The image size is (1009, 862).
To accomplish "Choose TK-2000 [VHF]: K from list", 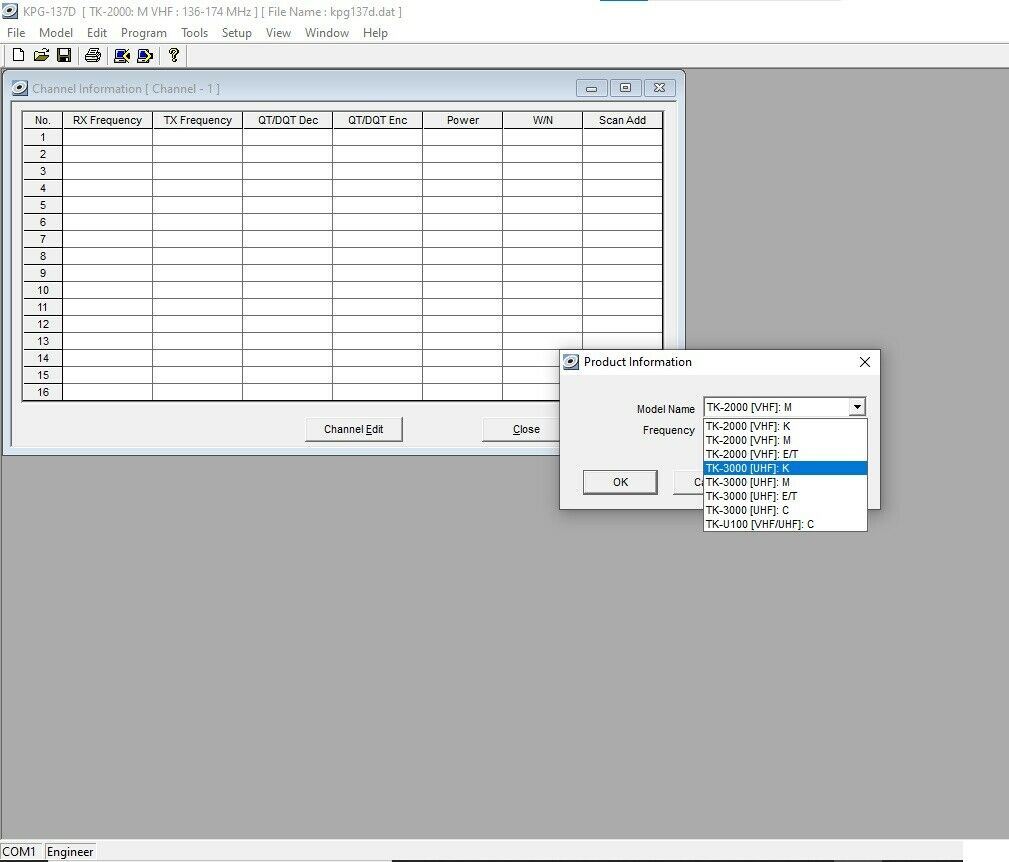I will tap(785, 426).
